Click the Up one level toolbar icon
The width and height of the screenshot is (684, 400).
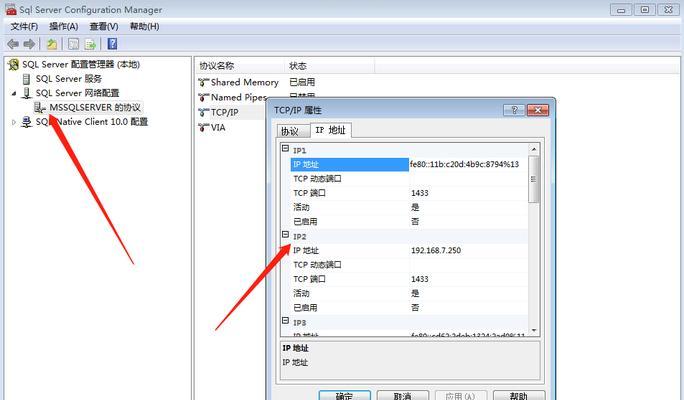coord(52,44)
